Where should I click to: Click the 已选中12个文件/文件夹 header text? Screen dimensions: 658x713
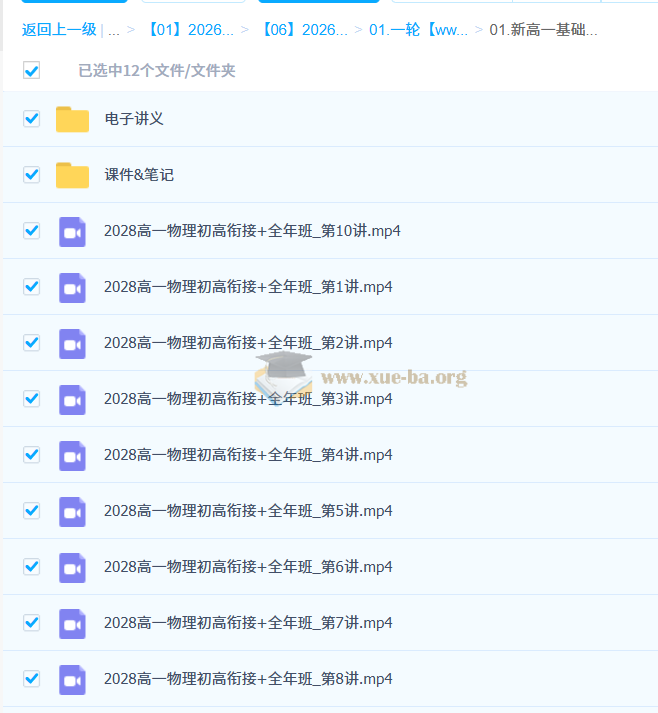point(157,71)
